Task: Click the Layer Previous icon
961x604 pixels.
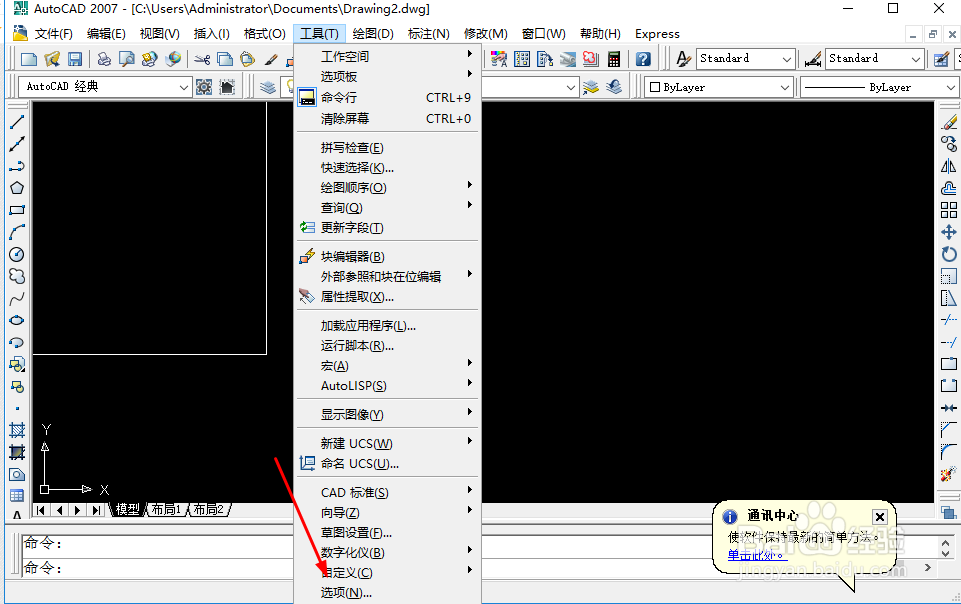Action: (x=614, y=87)
